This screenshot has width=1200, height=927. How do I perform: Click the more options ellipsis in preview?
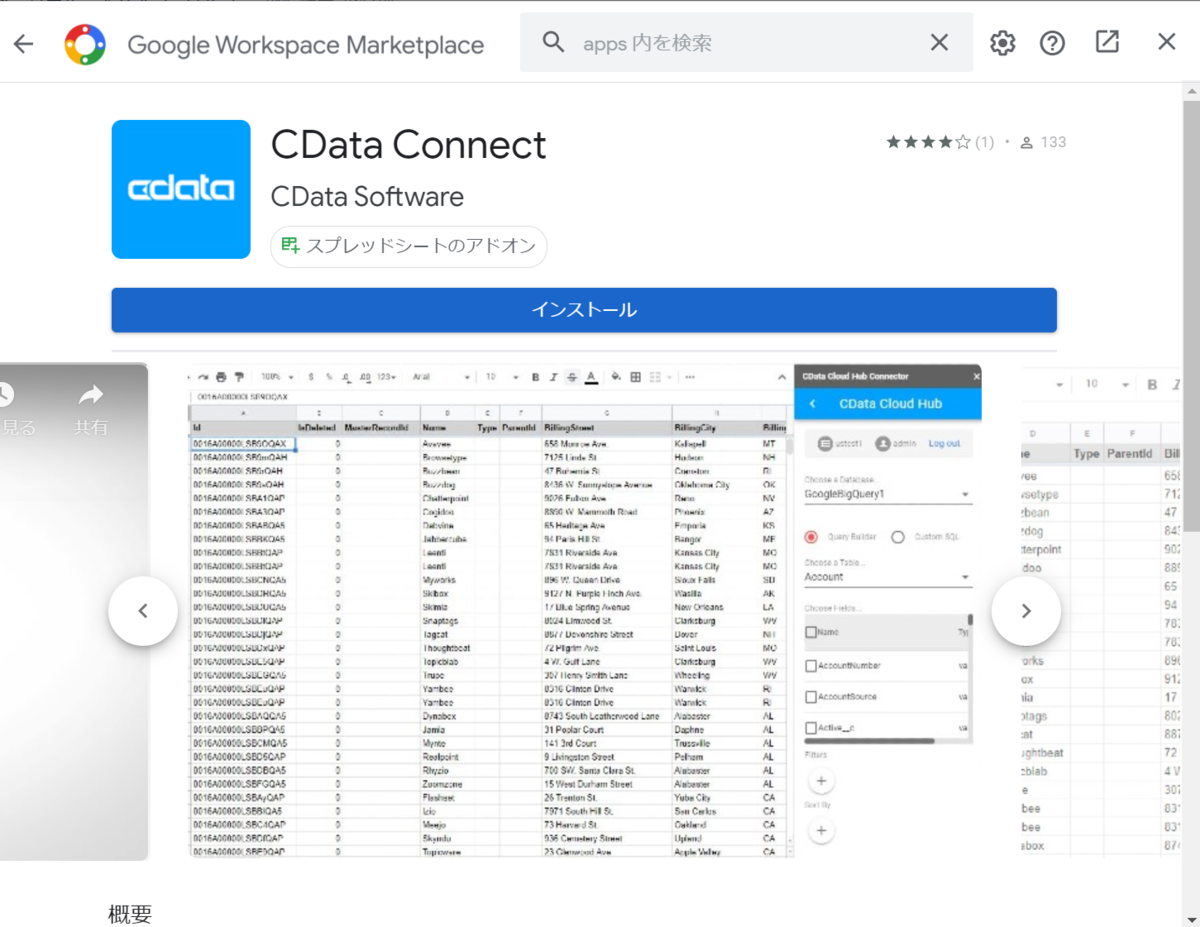690,377
